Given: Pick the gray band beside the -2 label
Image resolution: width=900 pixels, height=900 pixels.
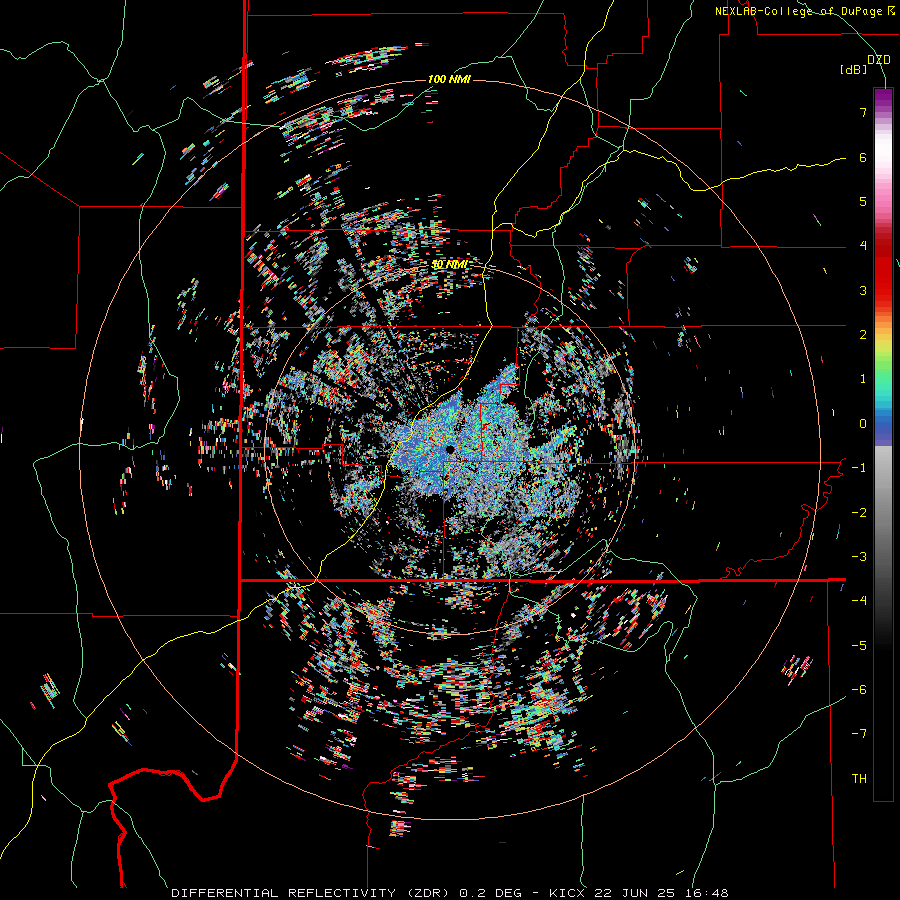Looking at the screenshot, I should pyautogui.click(x=883, y=513).
